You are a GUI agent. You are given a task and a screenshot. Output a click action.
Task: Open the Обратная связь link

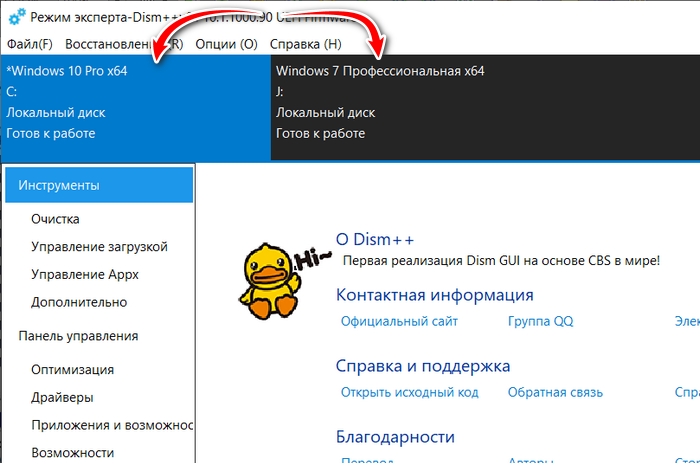(555, 392)
